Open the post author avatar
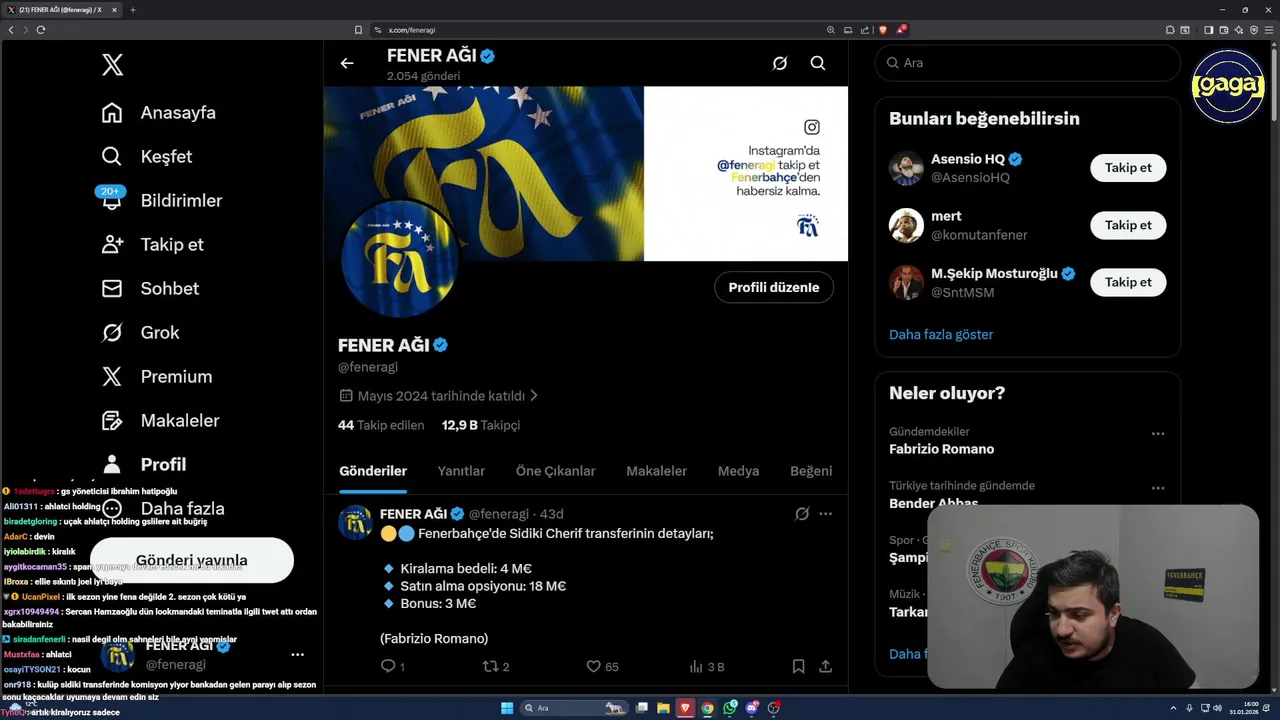 (x=355, y=522)
